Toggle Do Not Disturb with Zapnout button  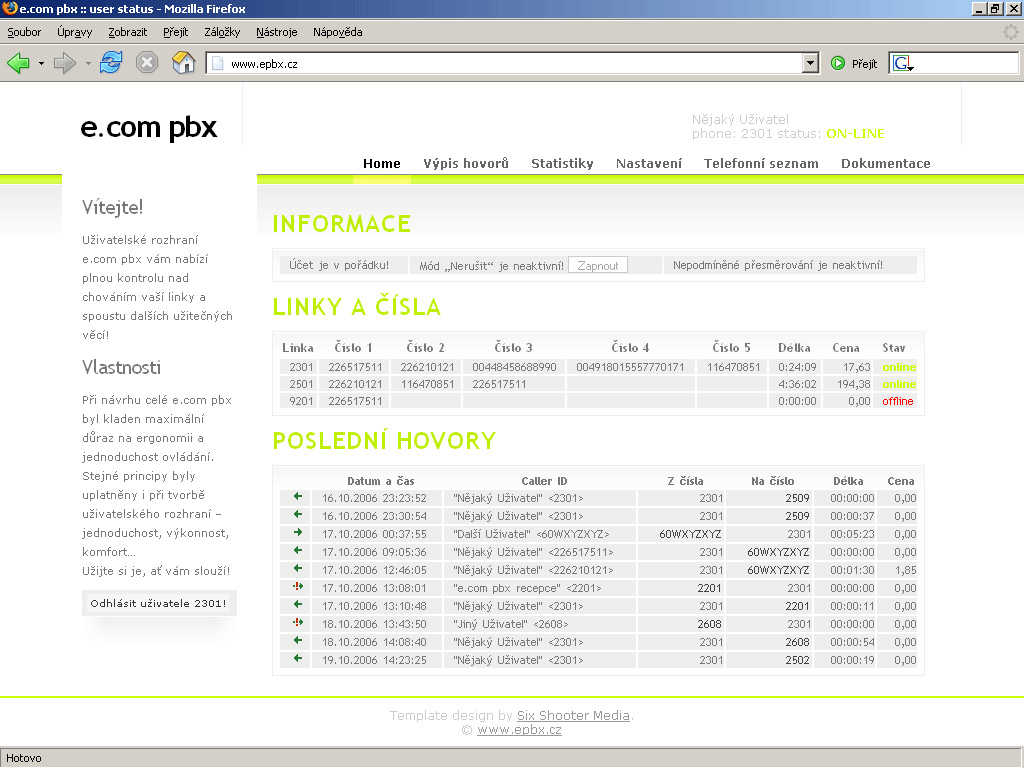(598, 266)
